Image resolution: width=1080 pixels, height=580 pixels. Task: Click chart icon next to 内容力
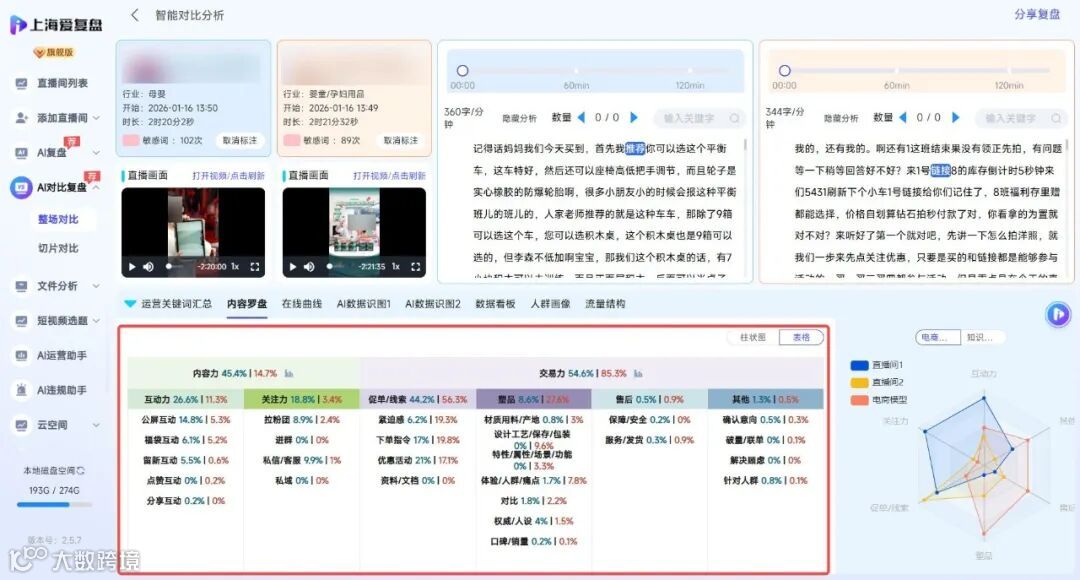(x=289, y=373)
